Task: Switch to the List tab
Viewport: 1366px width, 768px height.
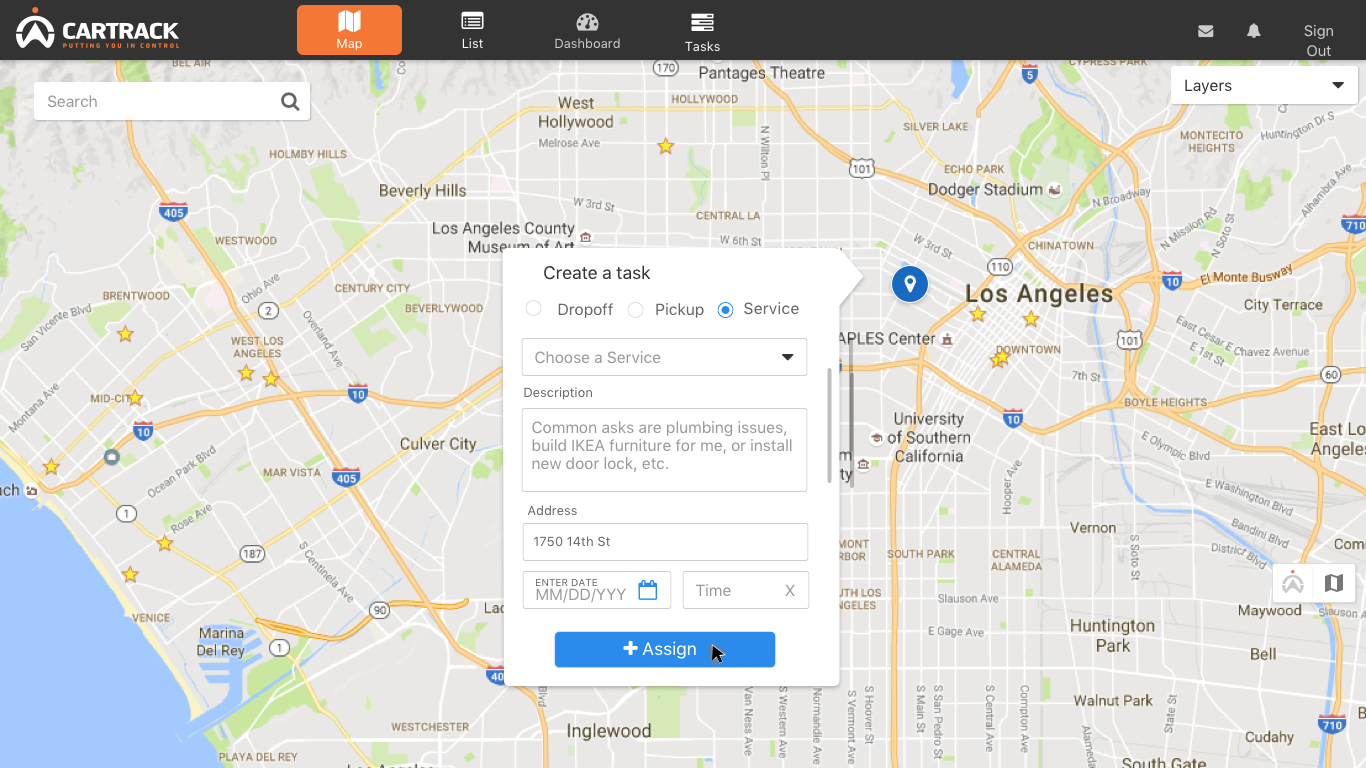Action: (472, 30)
